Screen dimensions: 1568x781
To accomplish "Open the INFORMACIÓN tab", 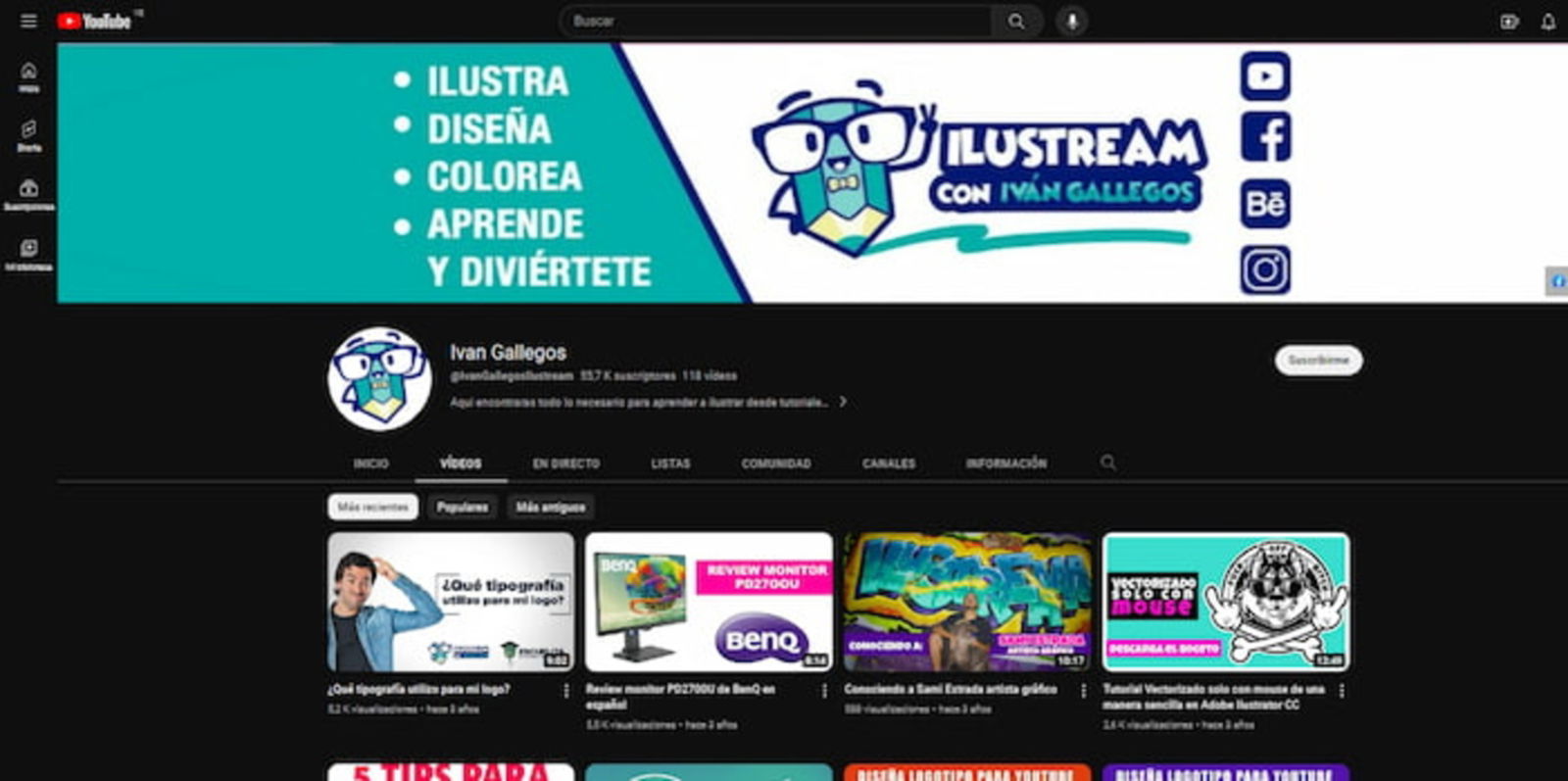I will 1006,463.
